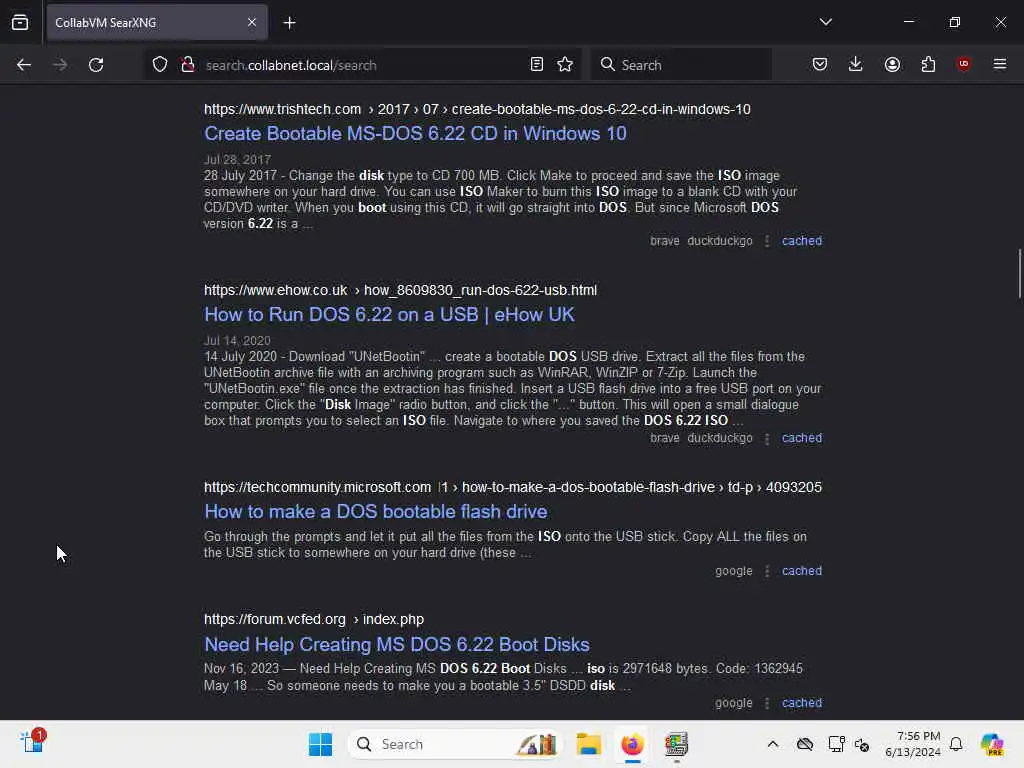Open cached link for eHow UK result

(x=802, y=438)
